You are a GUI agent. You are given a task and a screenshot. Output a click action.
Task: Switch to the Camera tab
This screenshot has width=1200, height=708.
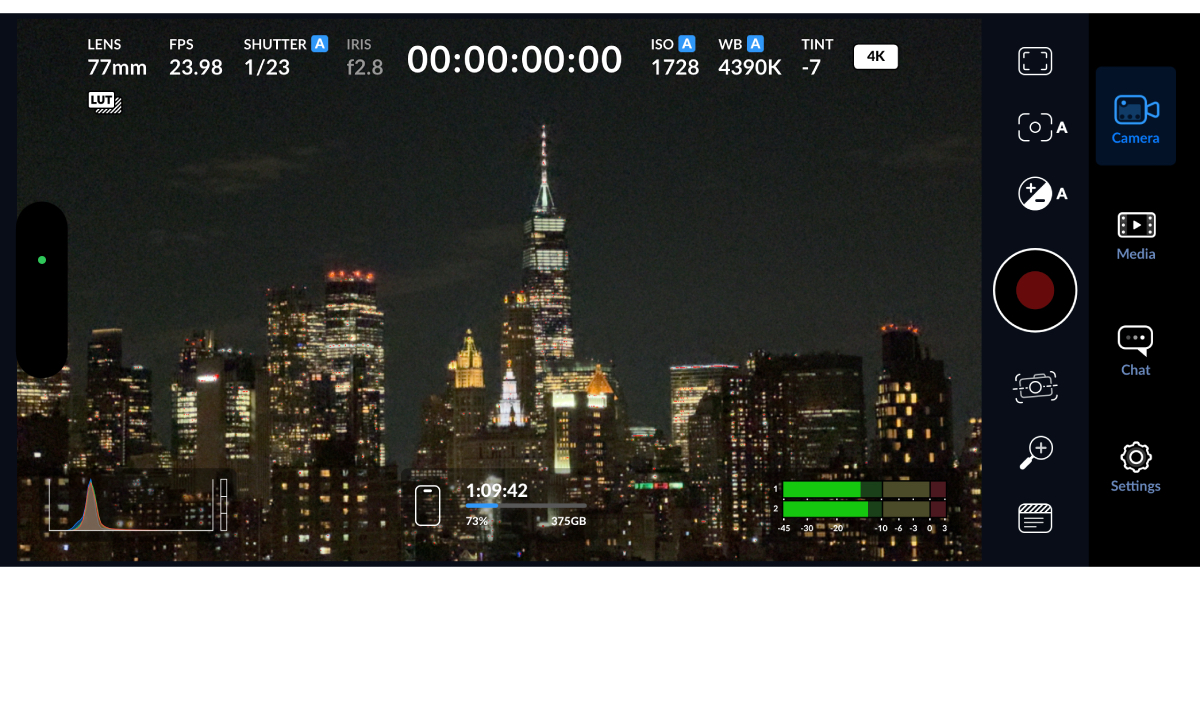(1135, 118)
